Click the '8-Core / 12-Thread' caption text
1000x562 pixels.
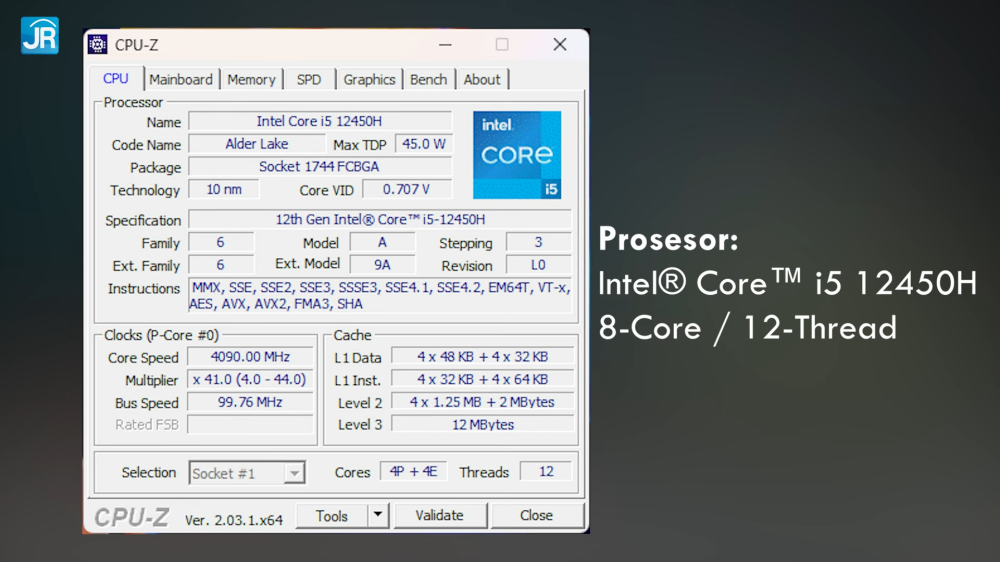[748, 328]
